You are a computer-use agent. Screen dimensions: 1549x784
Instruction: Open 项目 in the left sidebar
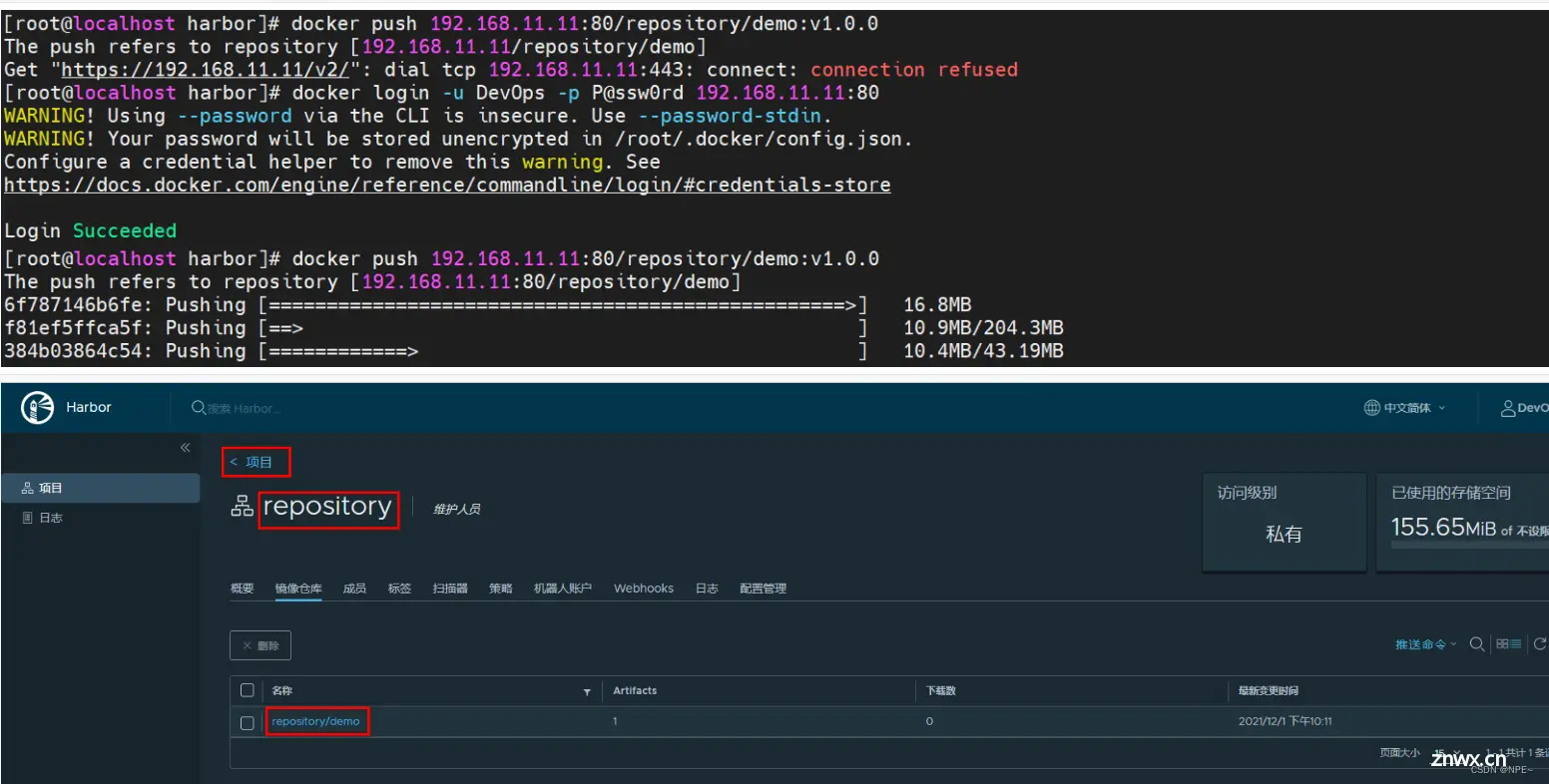[x=100, y=488]
